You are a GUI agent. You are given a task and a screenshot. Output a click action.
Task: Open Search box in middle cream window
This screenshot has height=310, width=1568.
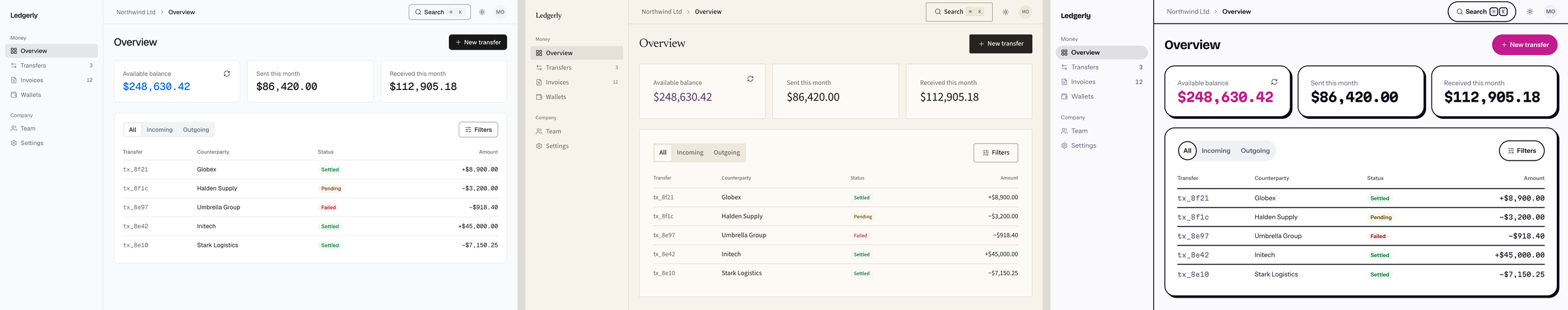pos(958,12)
